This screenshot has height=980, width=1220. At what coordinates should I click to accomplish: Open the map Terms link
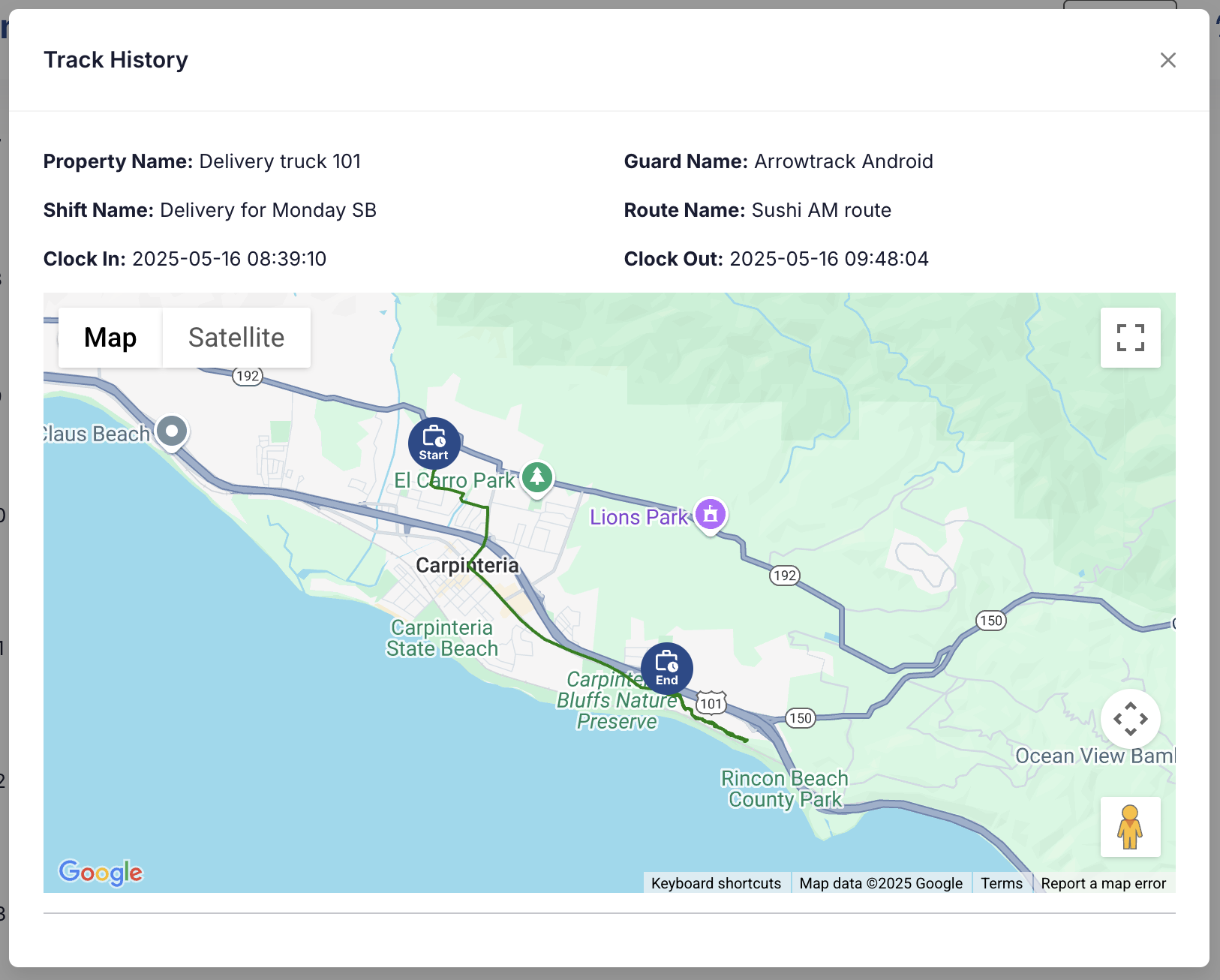pos(1001,883)
